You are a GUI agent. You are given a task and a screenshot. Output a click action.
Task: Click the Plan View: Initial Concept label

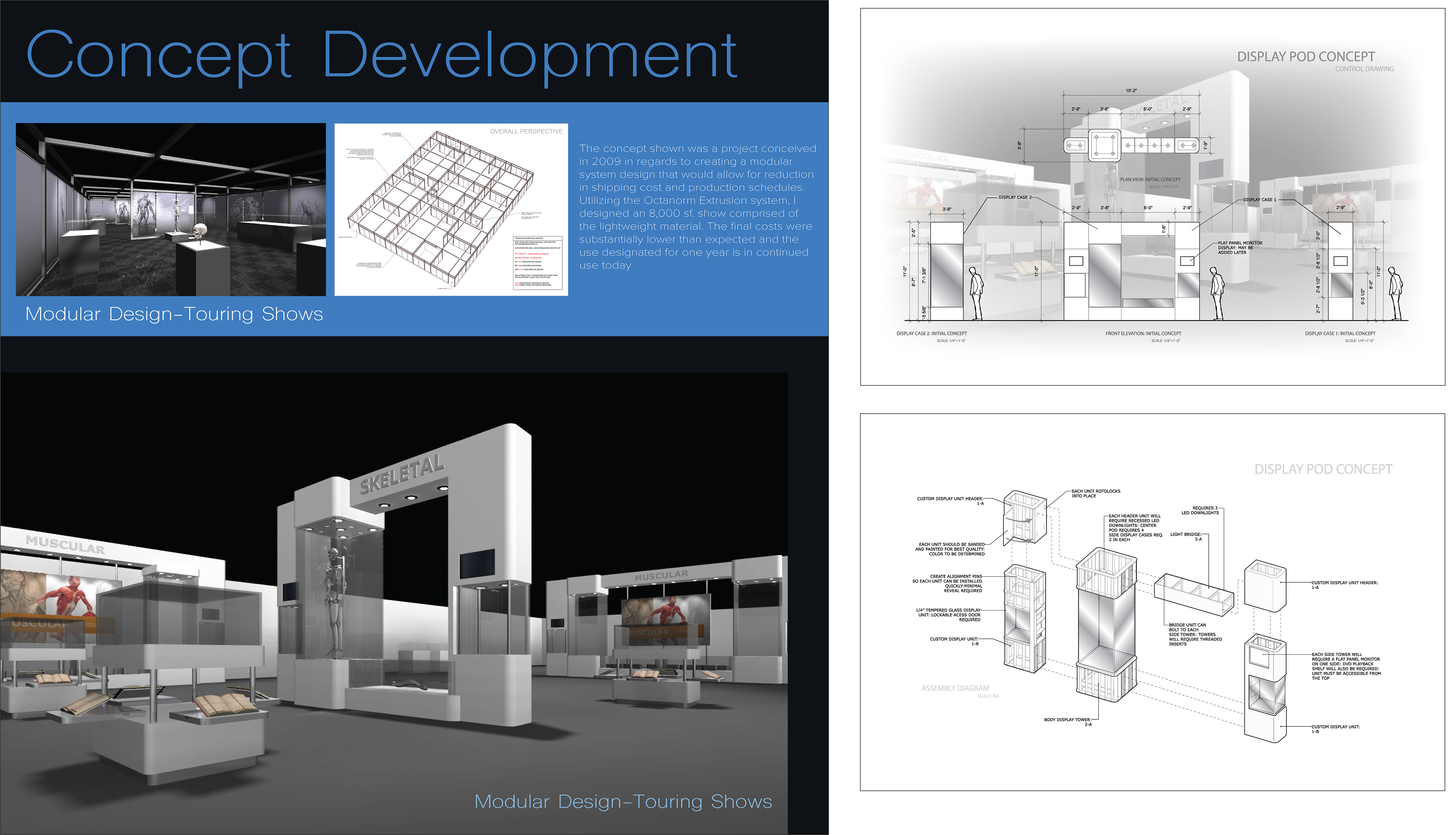click(x=1150, y=179)
